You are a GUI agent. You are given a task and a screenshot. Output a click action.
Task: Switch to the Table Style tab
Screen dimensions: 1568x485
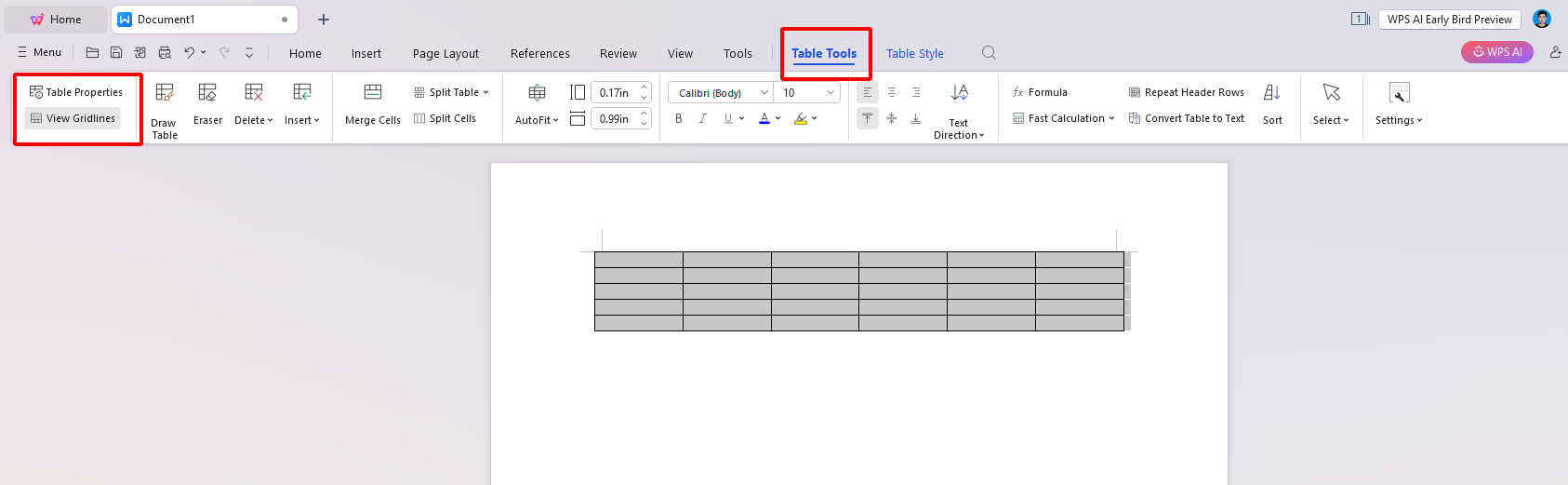[915, 53]
